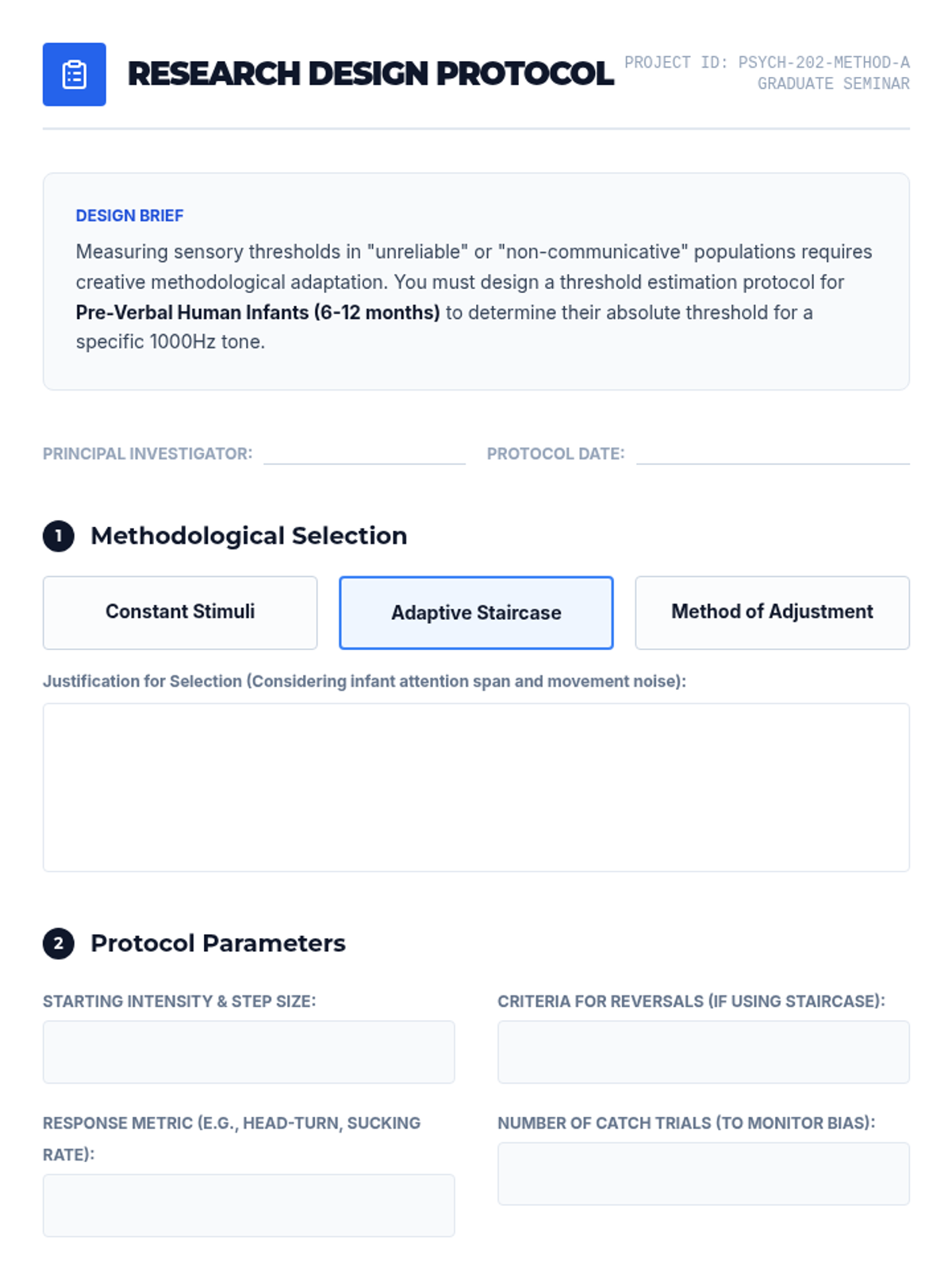
Task: Click the Graduate Seminar label
Action: pyautogui.click(x=834, y=83)
